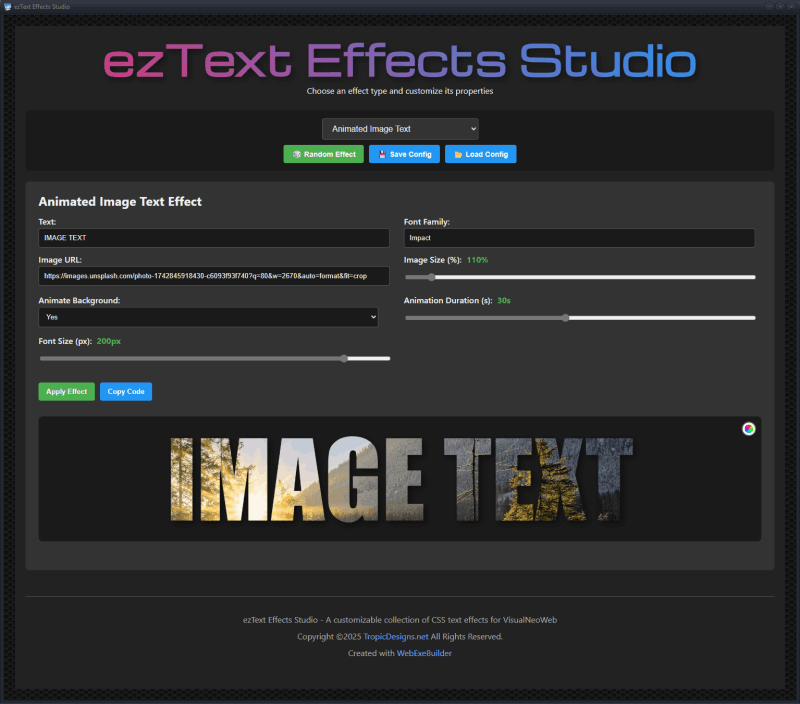The image size is (800, 704).
Task: Open the WebExeBuilder link
Action: [x=424, y=653]
